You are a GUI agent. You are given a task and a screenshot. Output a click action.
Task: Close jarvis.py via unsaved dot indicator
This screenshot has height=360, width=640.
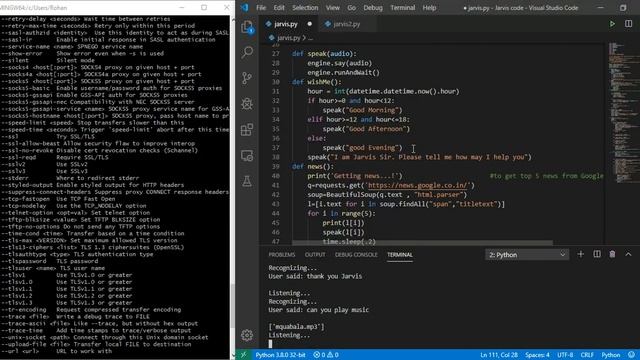tap(310, 24)
